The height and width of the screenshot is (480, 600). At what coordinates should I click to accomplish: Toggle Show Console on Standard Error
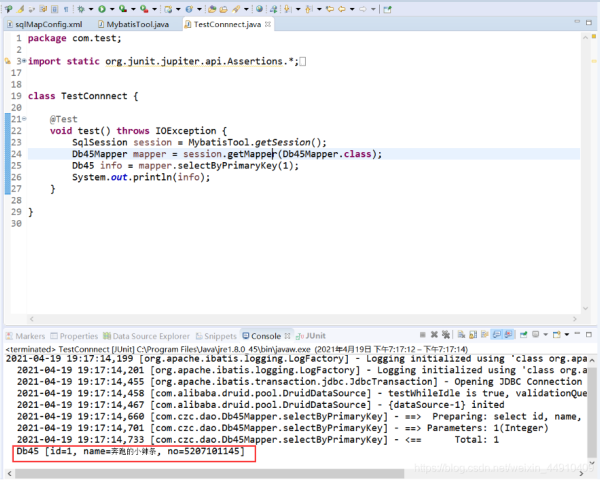(509, 335)
